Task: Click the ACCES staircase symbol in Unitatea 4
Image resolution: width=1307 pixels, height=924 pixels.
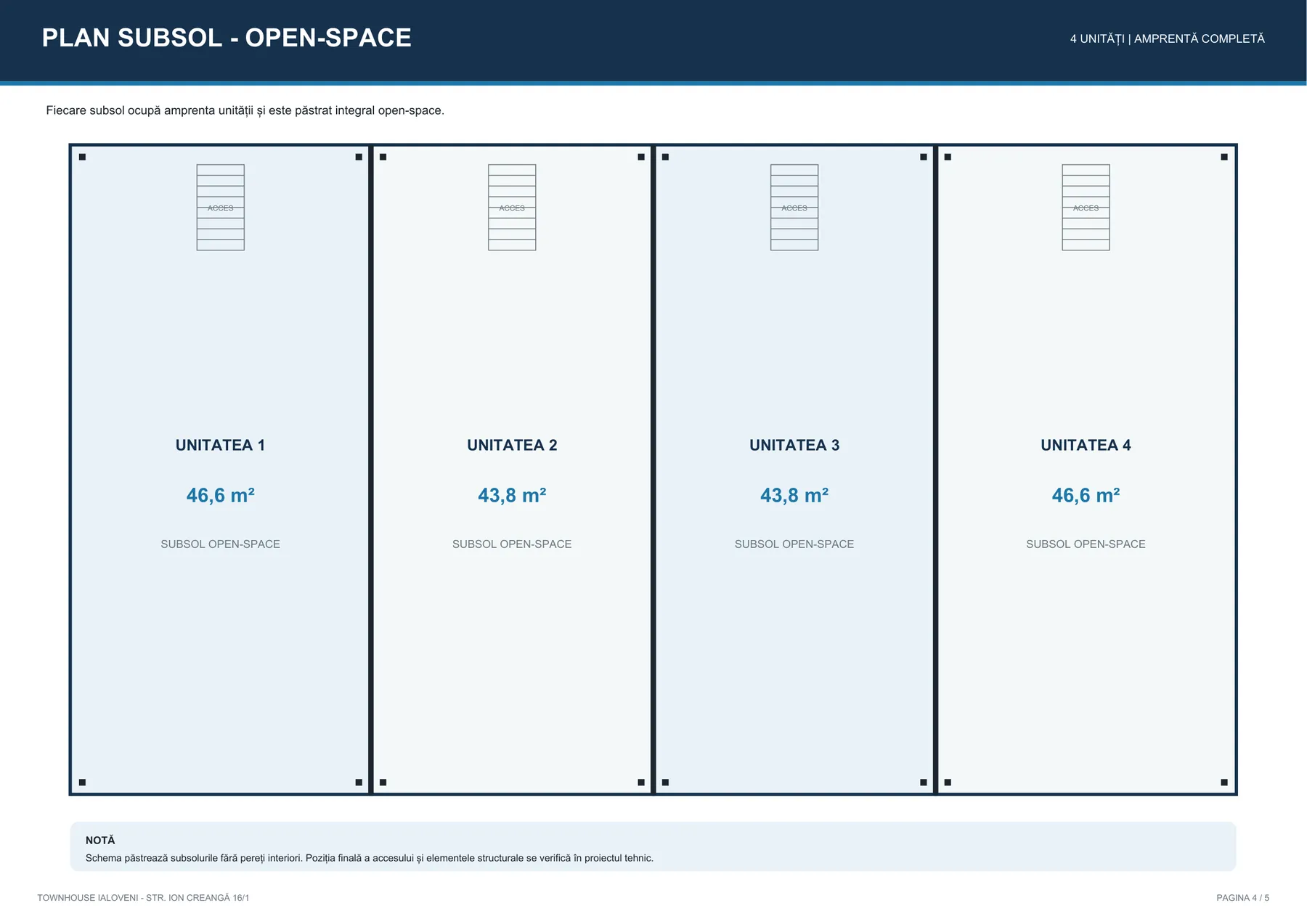Action: point(1086,208)
